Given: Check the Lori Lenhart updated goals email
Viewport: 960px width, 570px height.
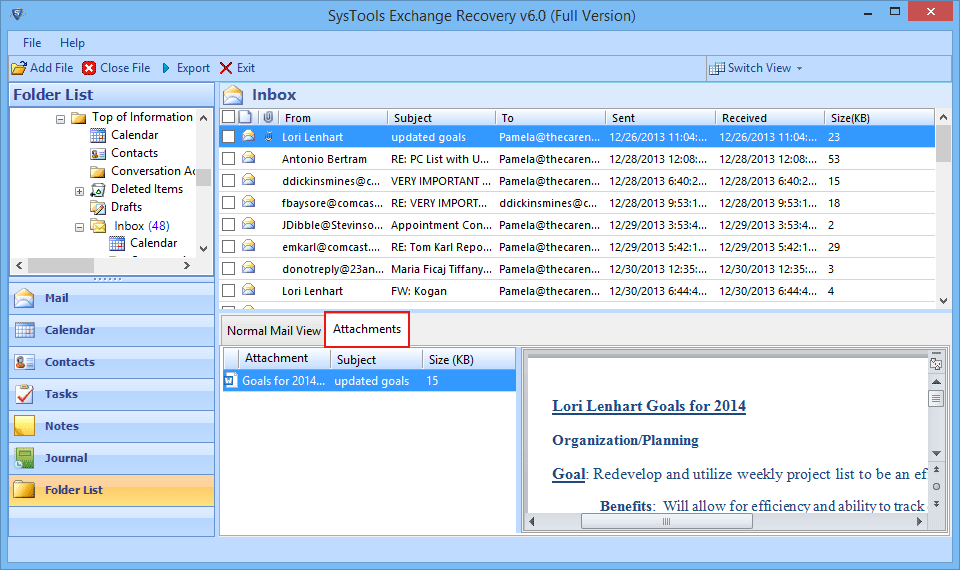Looking at the screenshot, I should pos(228,137).
